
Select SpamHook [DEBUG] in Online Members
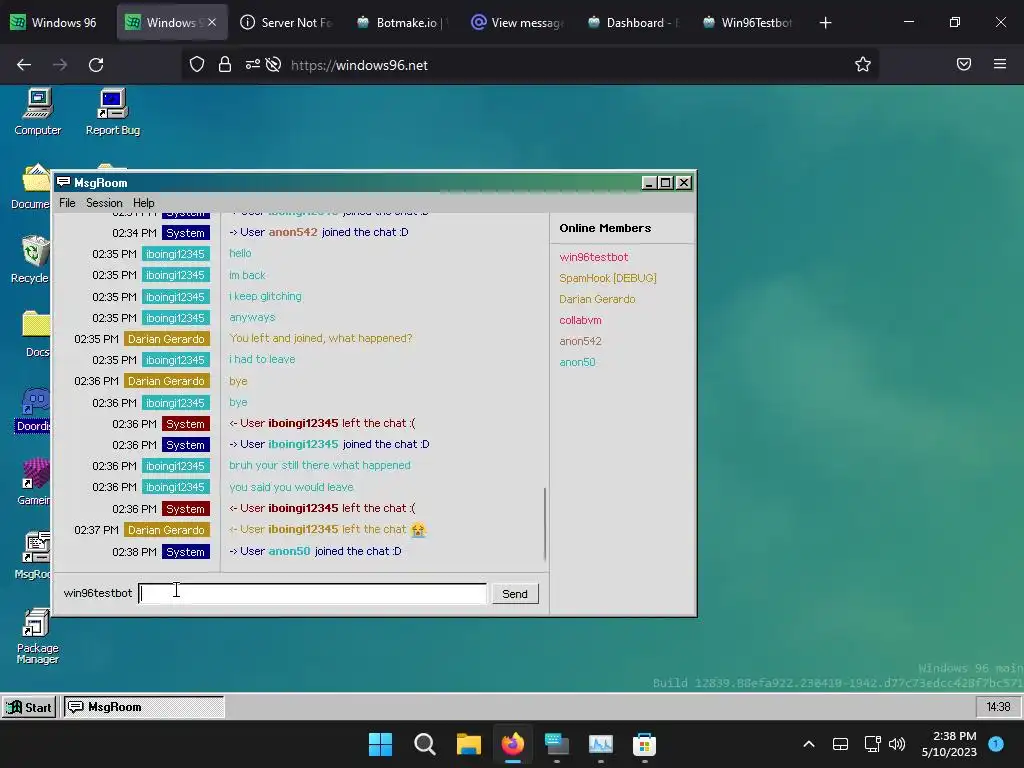(x=607, y=278)
